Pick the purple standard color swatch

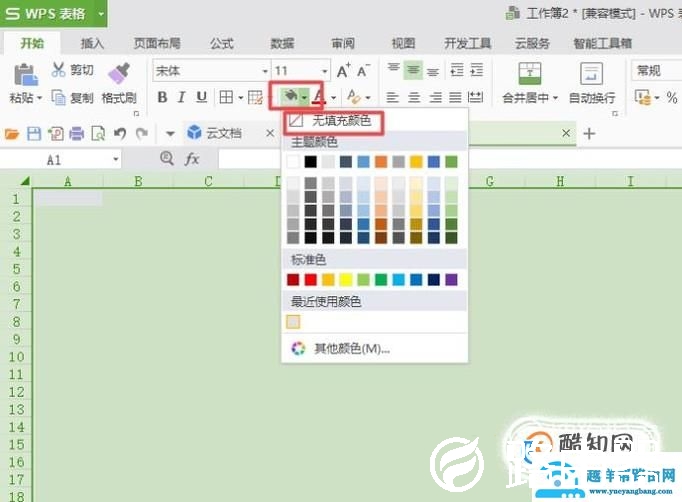(451, 280)
